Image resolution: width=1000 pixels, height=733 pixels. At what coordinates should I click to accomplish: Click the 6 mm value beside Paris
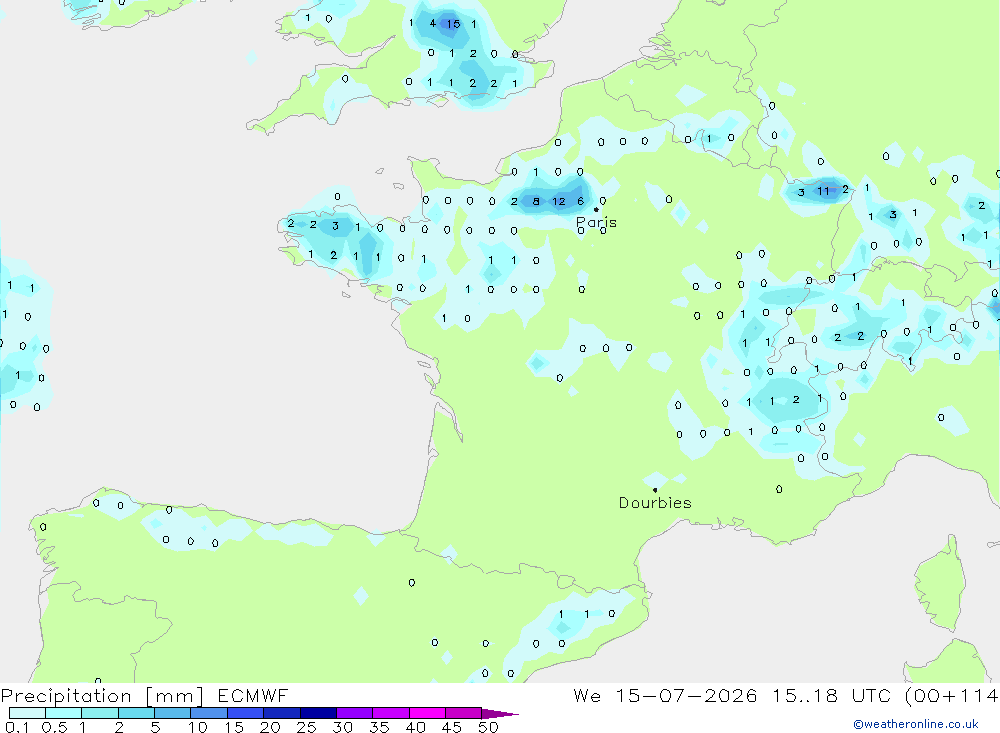click(x=580, y=202)
